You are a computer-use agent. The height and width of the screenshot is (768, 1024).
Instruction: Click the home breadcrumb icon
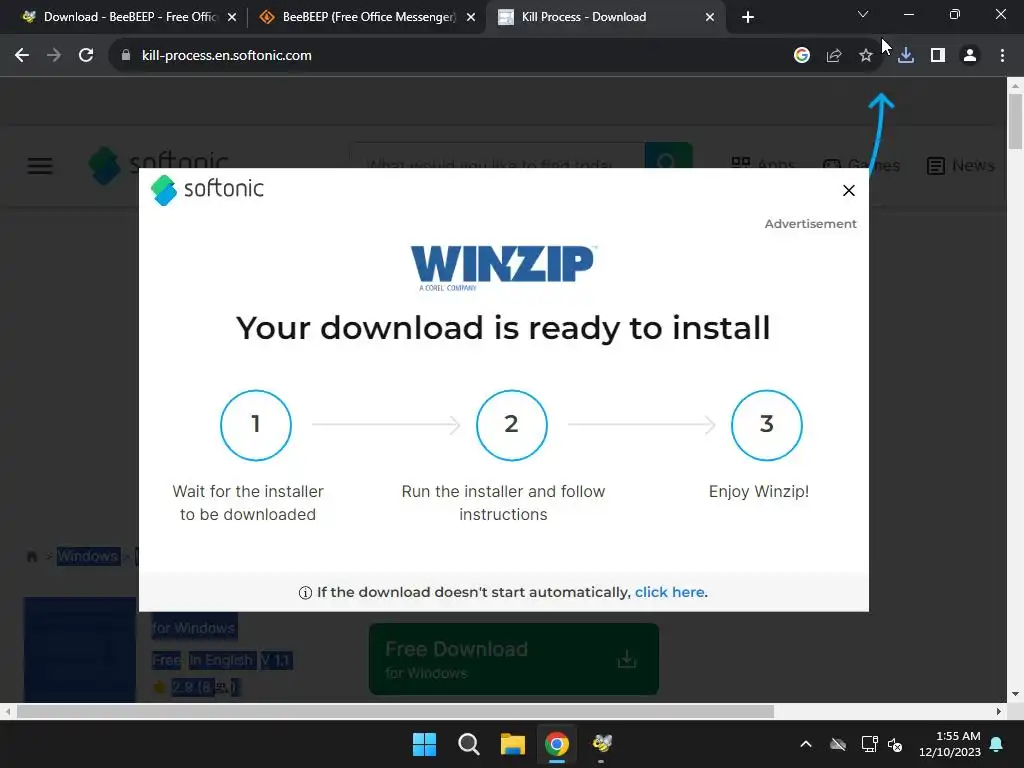tap(31, 556)
